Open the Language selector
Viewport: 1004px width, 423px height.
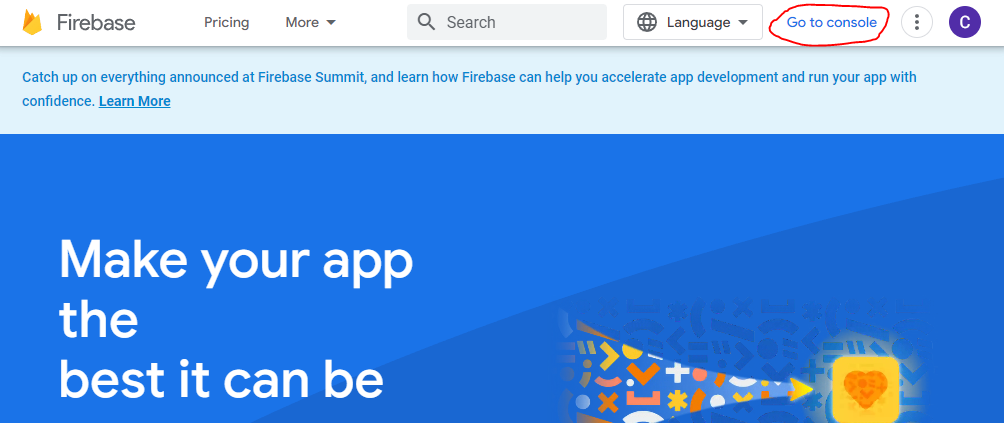point(693,22)
